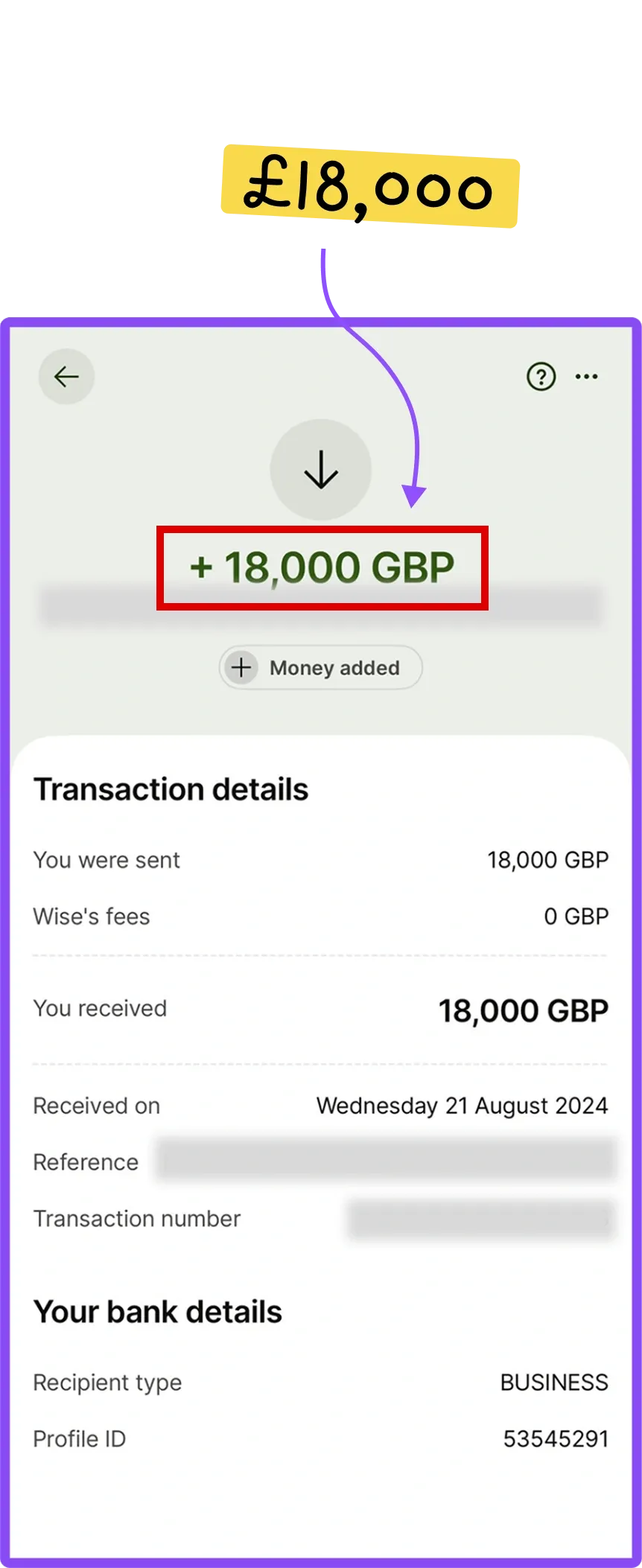Click the Wise's fees 0 GBP value

coord(576,917)
